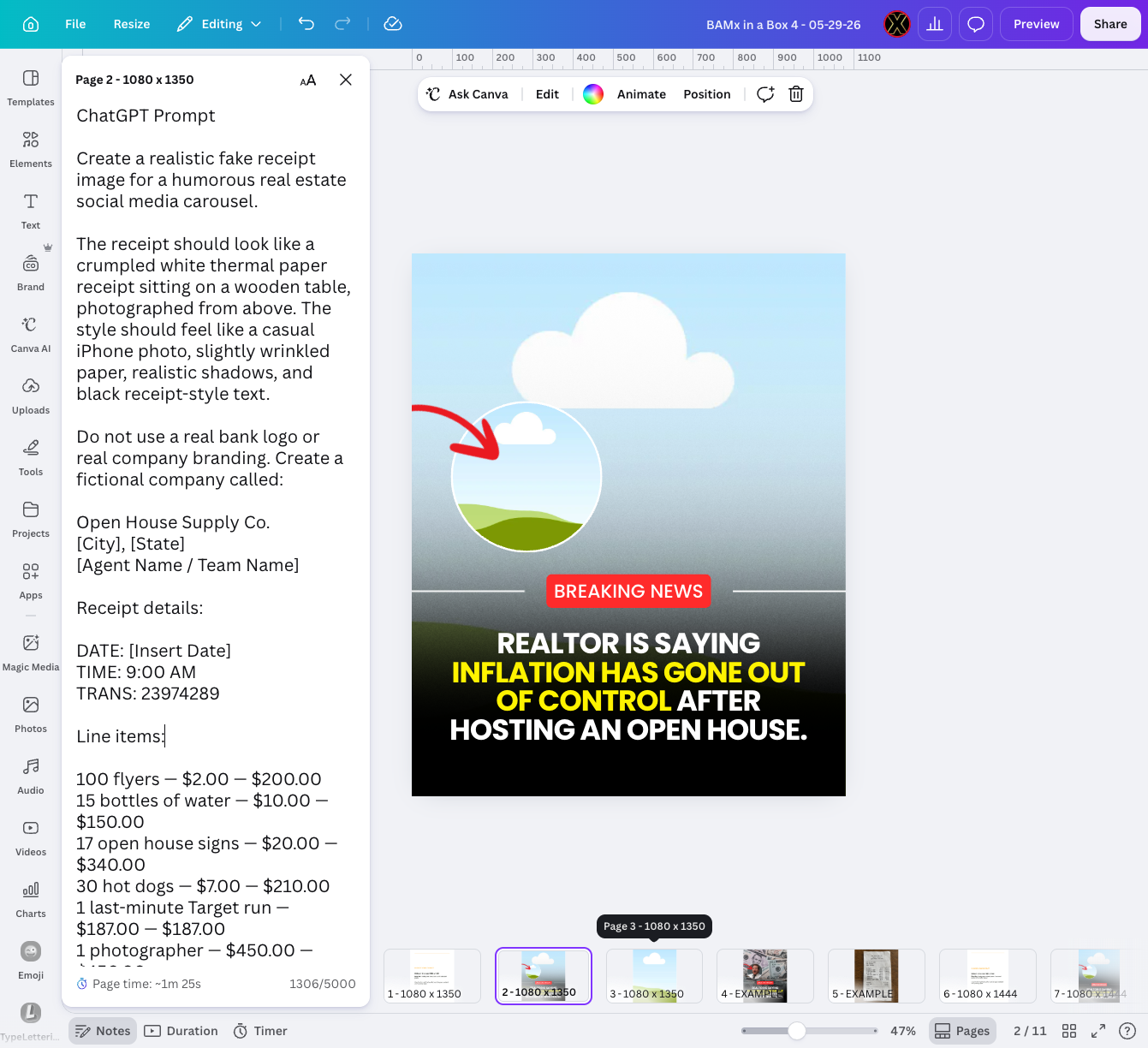Open the Magic Media app
Viewport: 1148px width, 1048px height.
click(x=31, y=652)
